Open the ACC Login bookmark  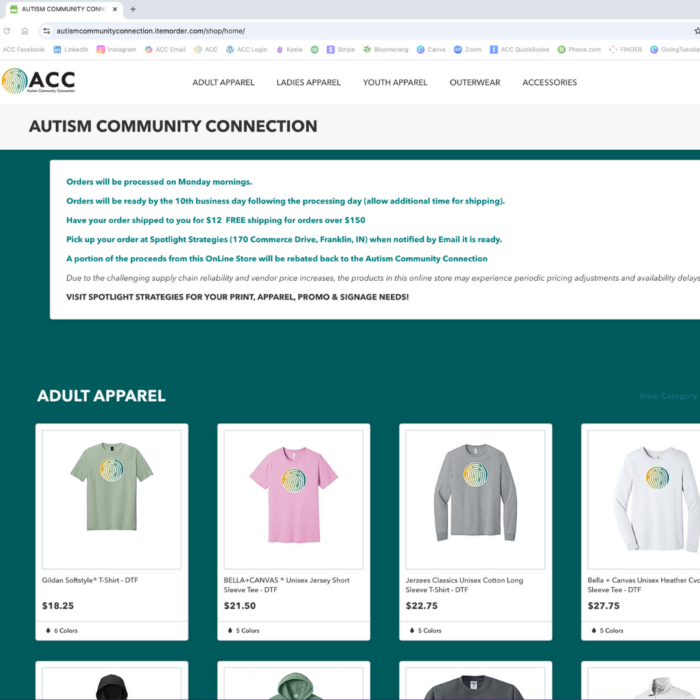[246, 50]
